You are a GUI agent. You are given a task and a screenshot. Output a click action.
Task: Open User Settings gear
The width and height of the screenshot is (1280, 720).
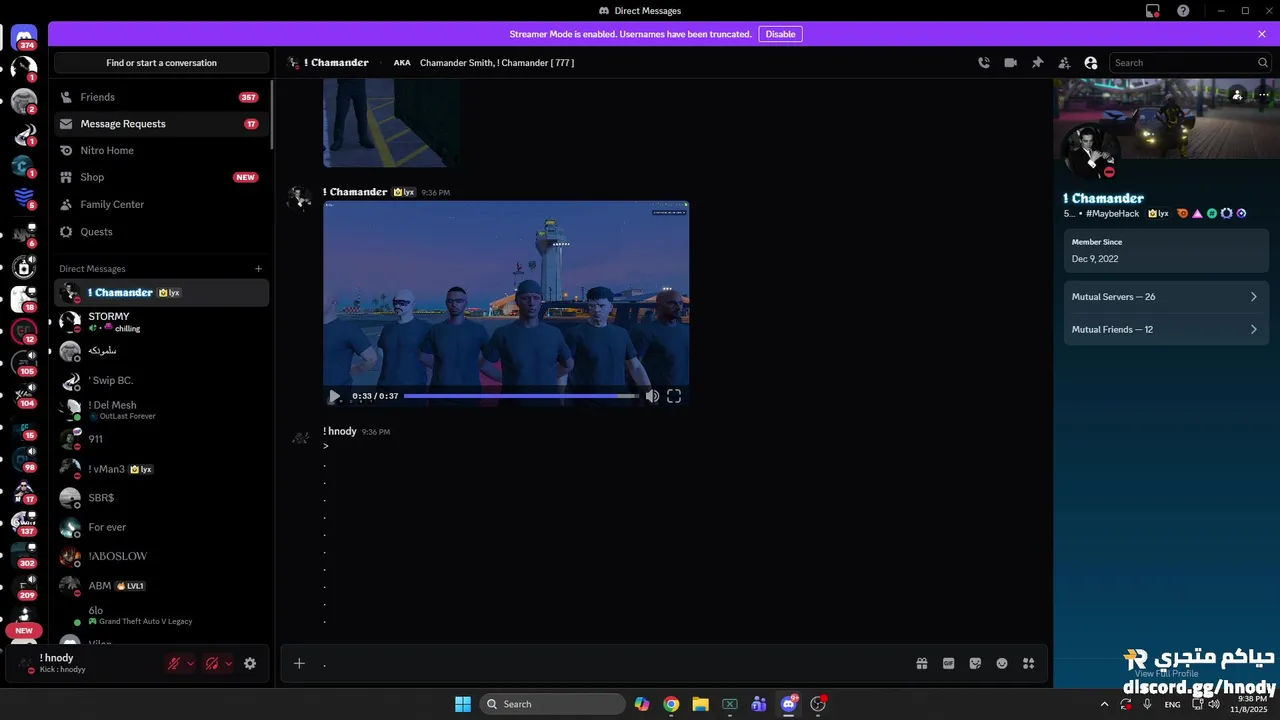coord(250,663)
